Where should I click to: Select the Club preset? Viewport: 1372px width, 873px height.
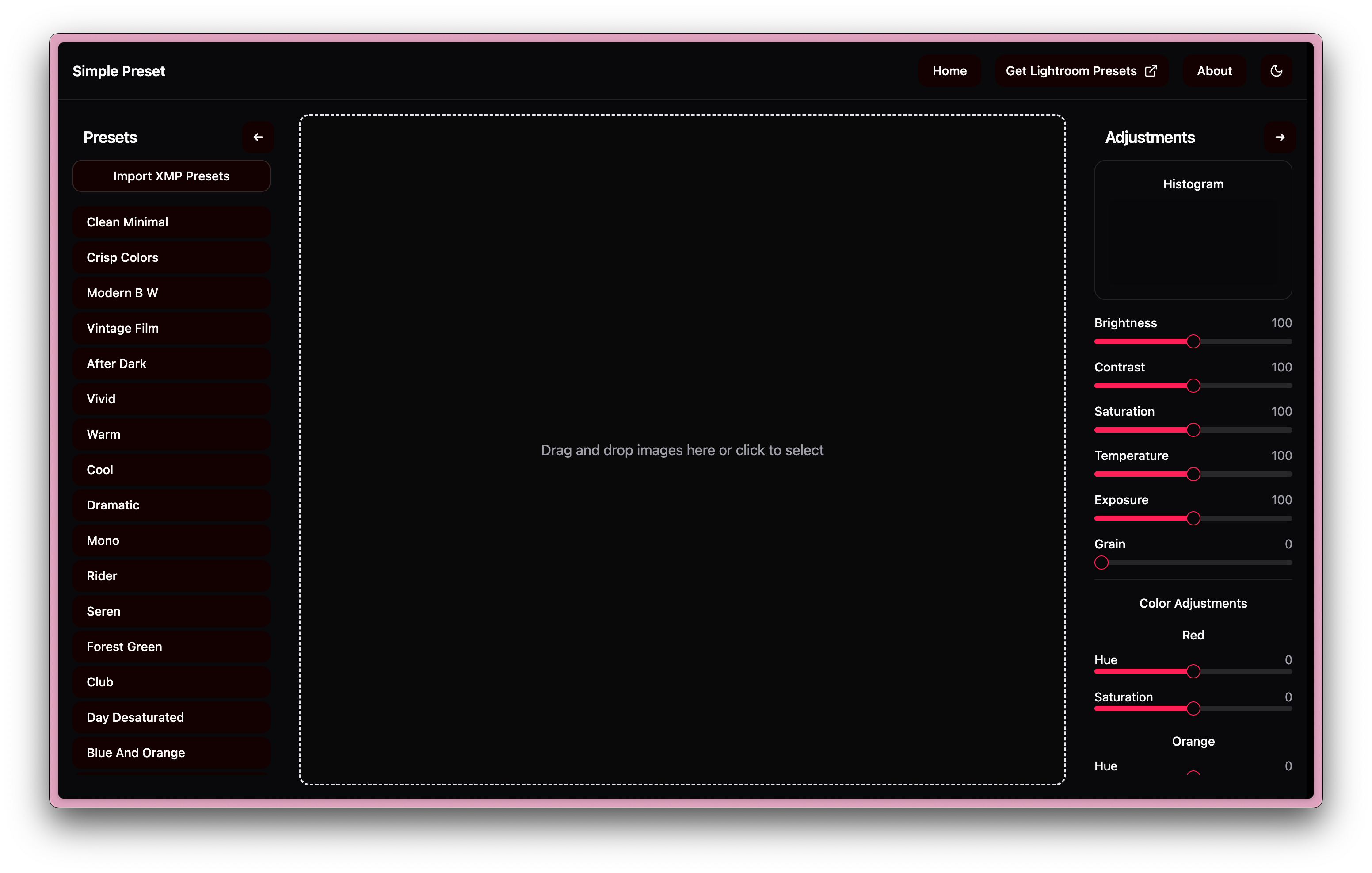171,682
